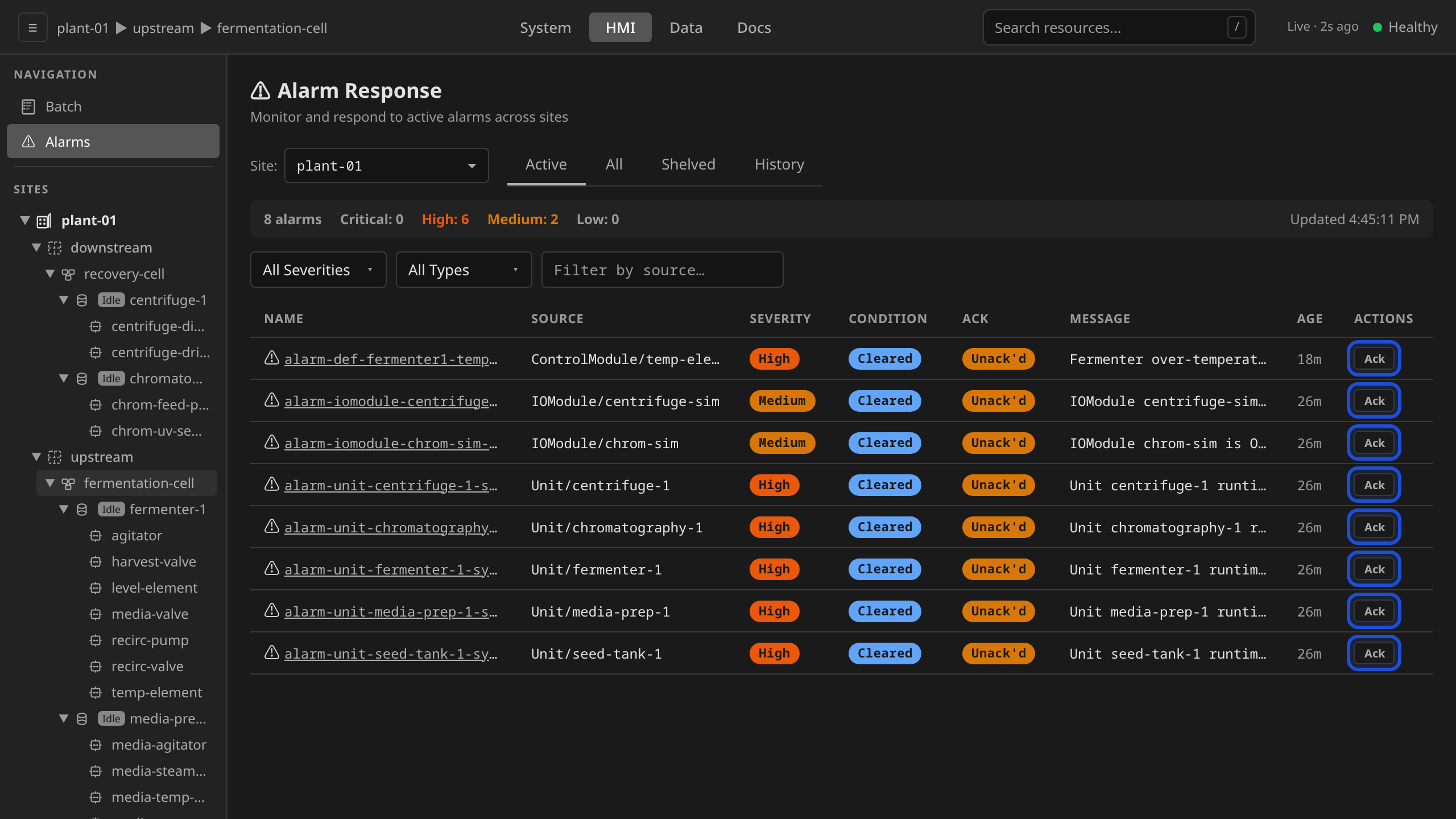Click the chromato unit database icon
Image resolution: width=1456 pixels, height=819 pixels.
(x=82, y=379)
